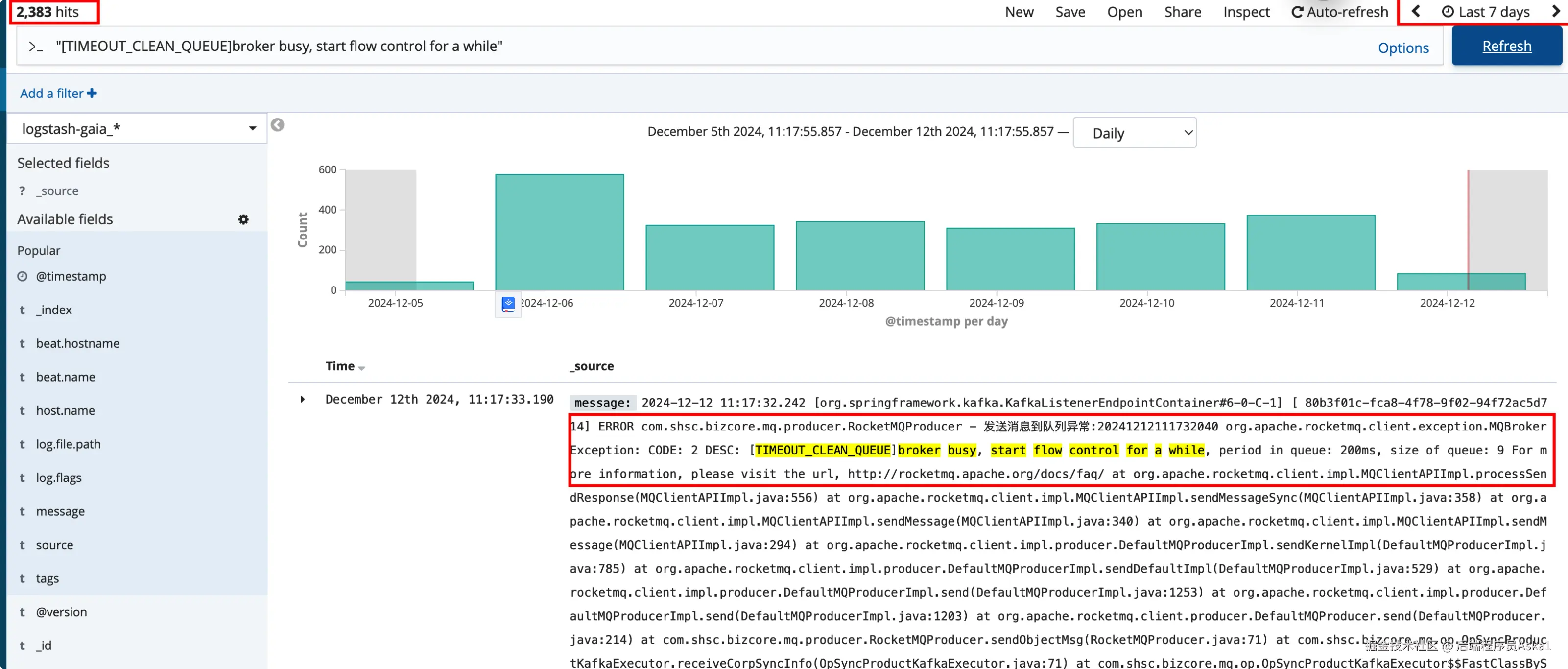
Task: Click the Save menu item
Action: (1069, 12)
